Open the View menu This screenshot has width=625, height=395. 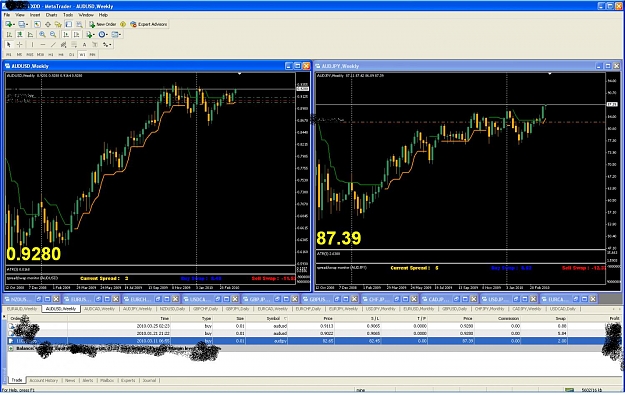tap(20, 15)
